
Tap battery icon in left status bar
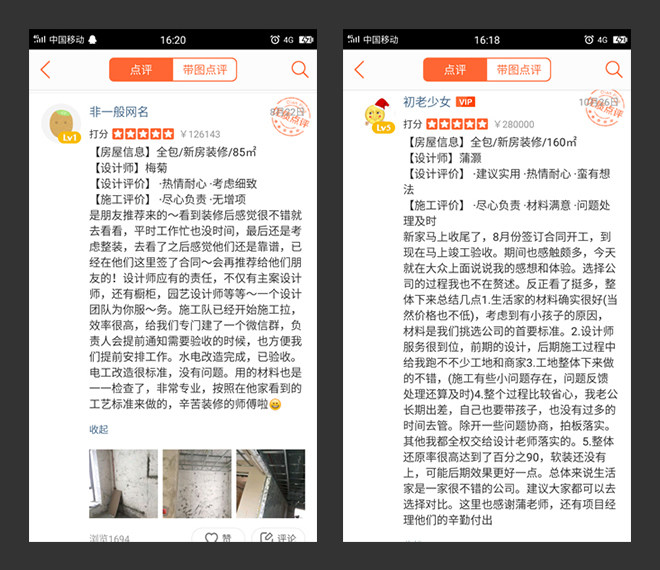(x=306, y=40)
